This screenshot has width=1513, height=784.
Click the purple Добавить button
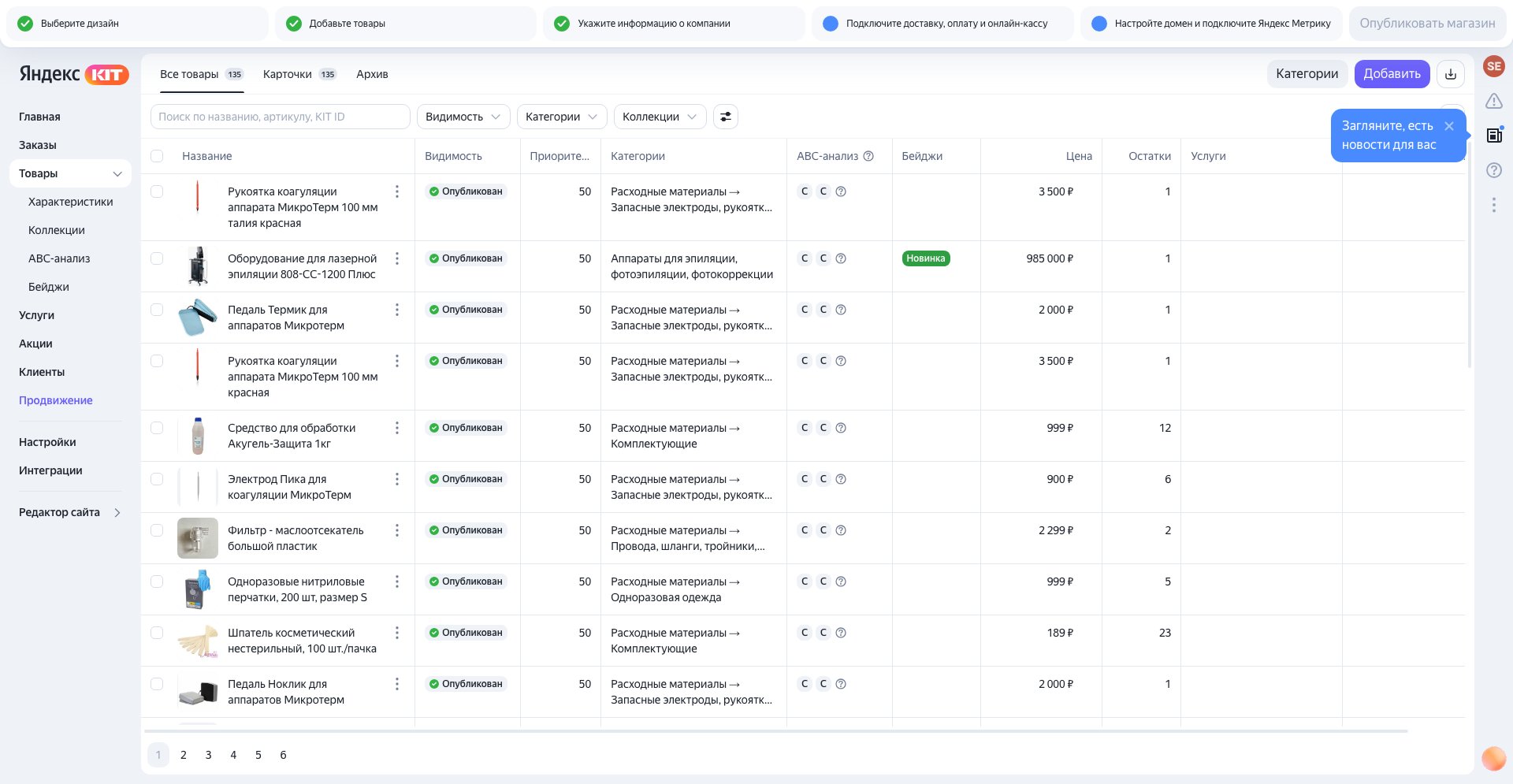pos(1392,74)
